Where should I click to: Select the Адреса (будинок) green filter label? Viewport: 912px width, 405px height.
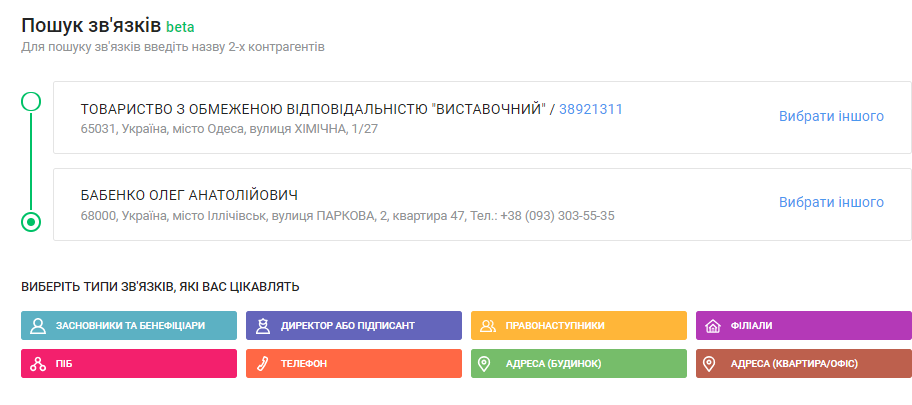point(578,364)
